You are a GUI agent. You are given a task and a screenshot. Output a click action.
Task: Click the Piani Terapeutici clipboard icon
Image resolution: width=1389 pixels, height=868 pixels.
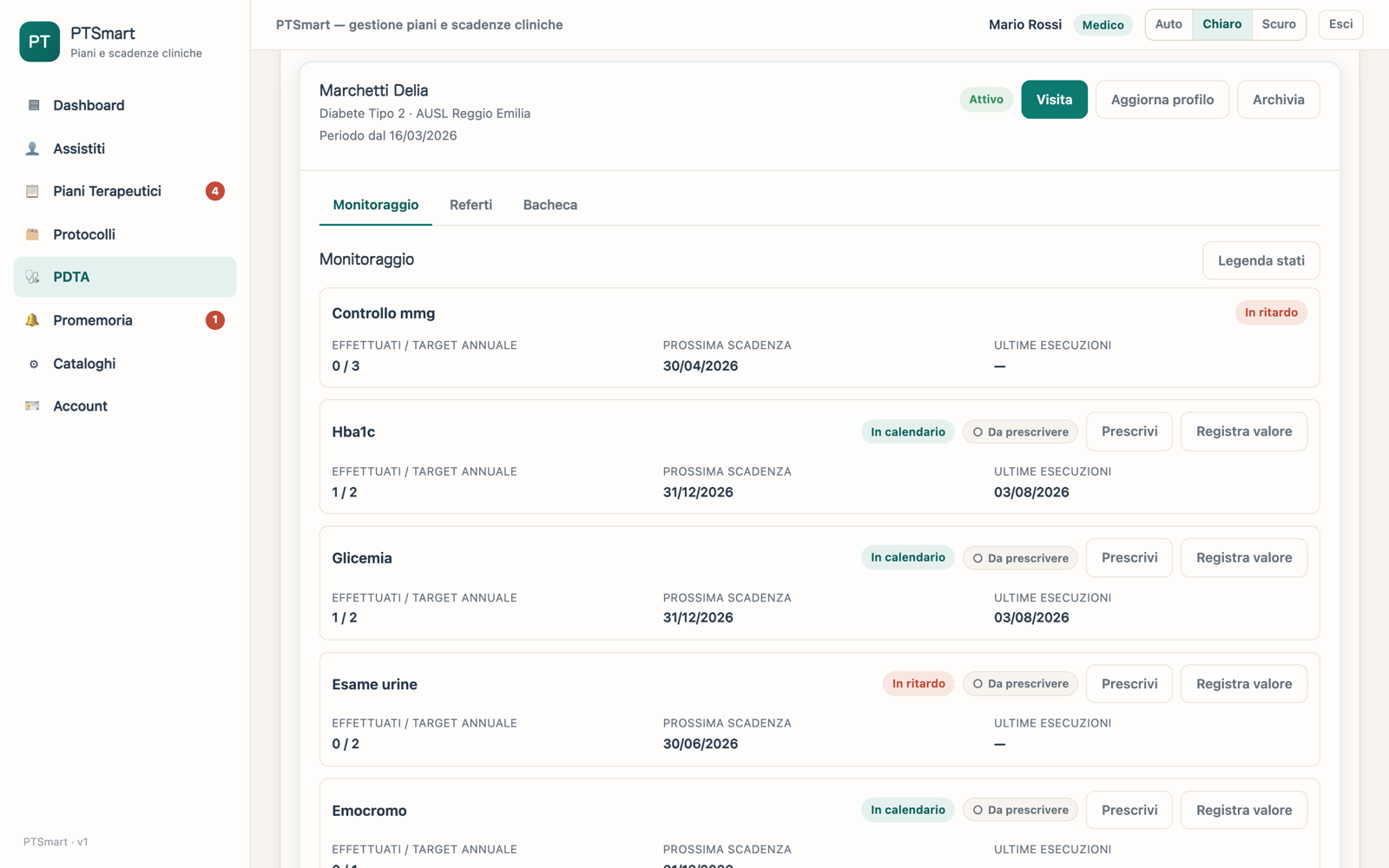(x=33, y=191)
